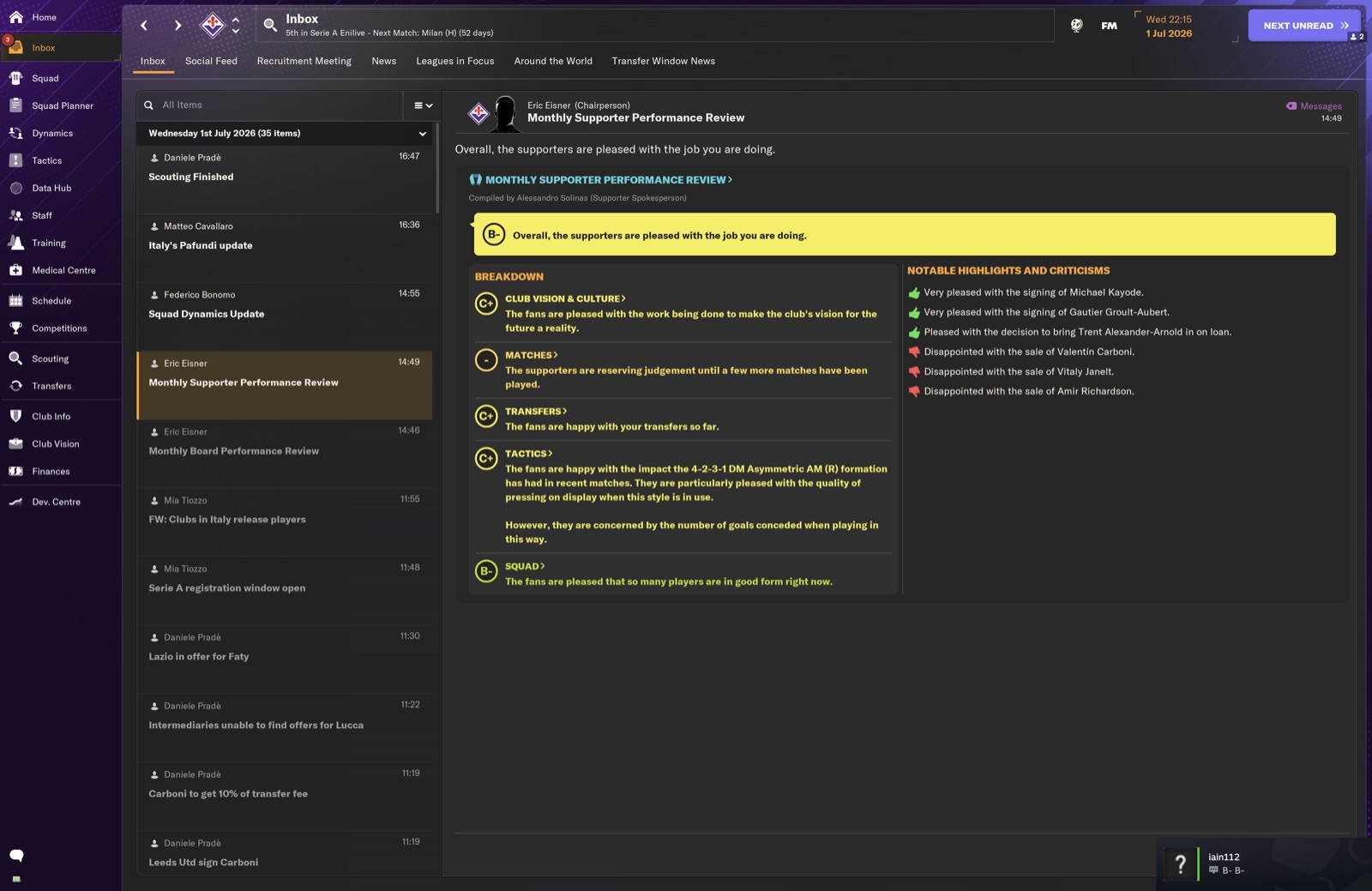The width and height of the screenshot is (1372, 891).
Task: Open Italy's Pafundi update message
Action: click(285, 248)
